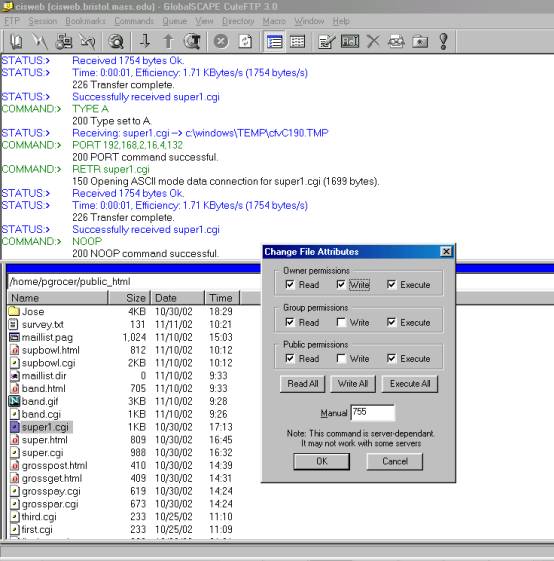Click the globe search toolbar icon
Screen dimensions: 554x561
(116, 42)
